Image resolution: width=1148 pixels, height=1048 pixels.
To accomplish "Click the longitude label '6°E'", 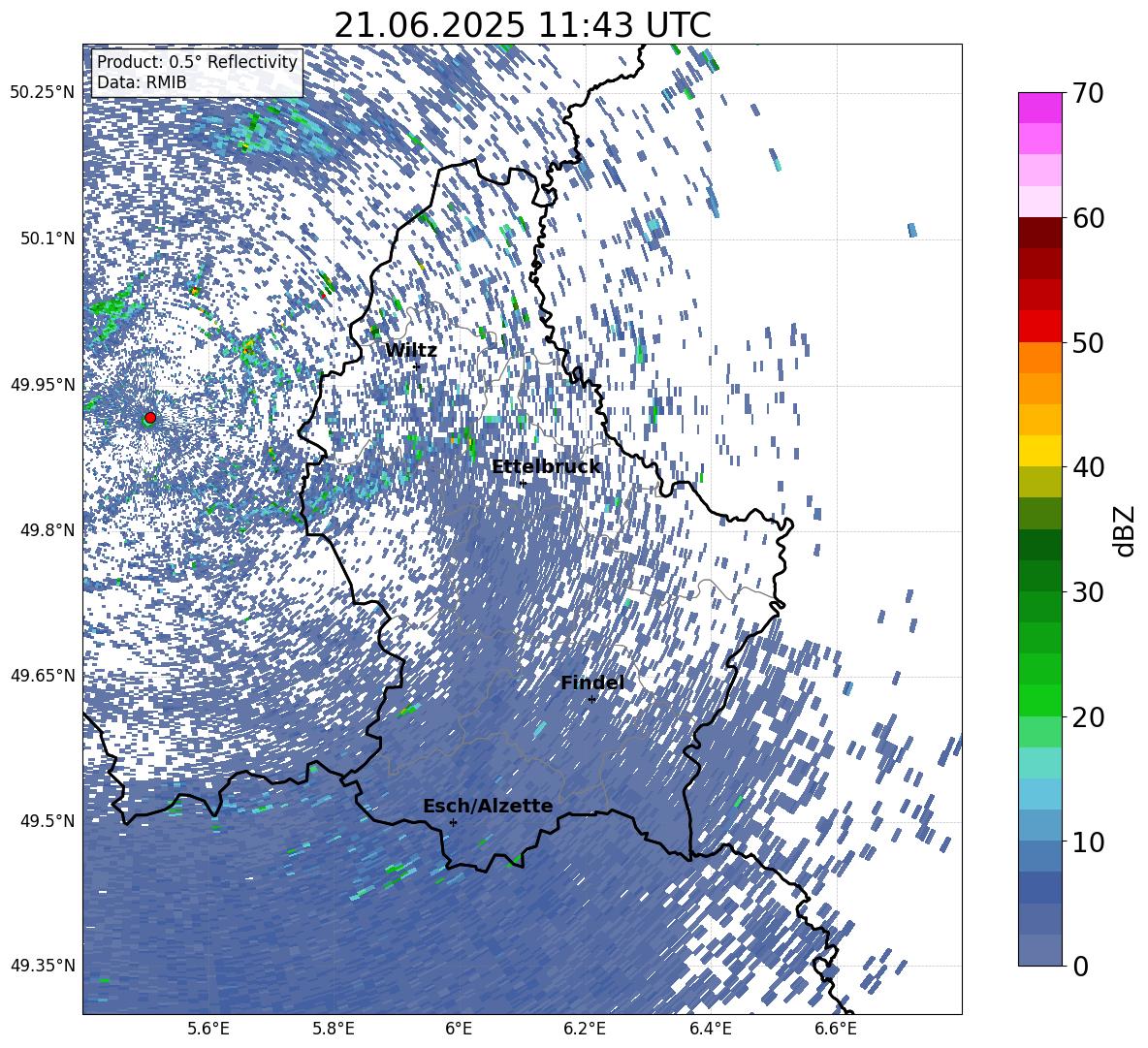I will click(x=459, y=1029).
